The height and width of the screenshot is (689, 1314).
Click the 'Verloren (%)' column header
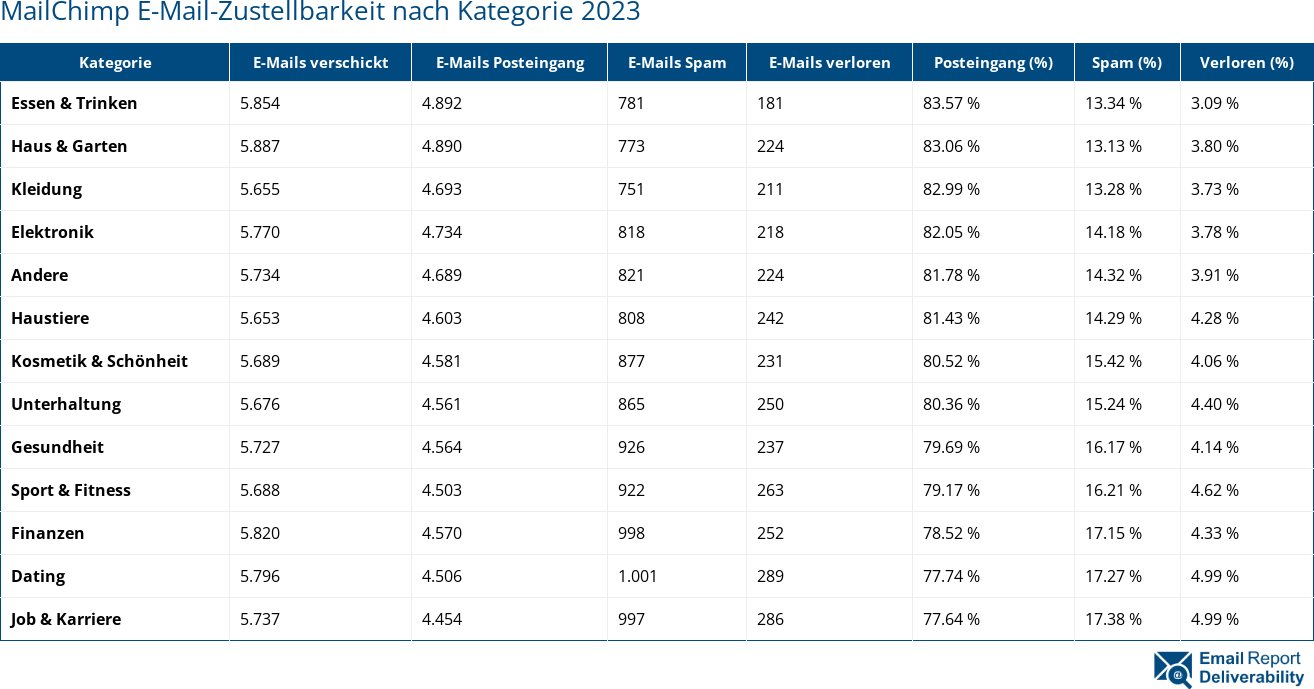tap(1246, 62)
